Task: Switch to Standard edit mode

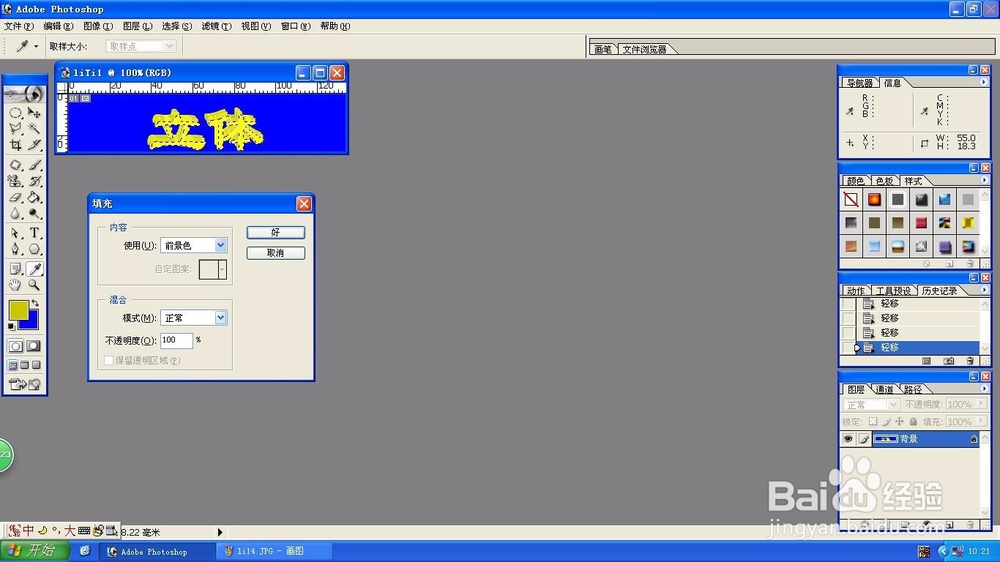Action: (x=15, y=346)
